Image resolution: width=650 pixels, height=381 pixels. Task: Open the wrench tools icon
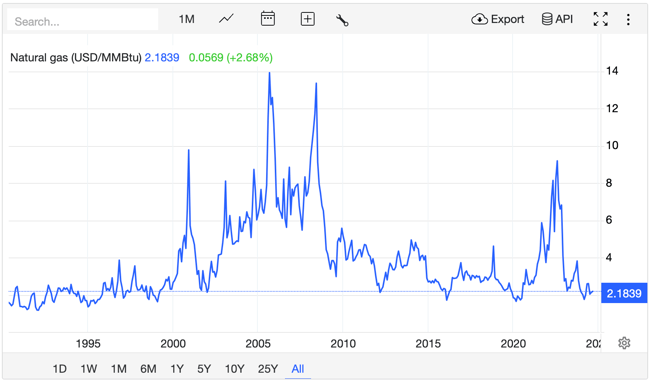[342, 20]
